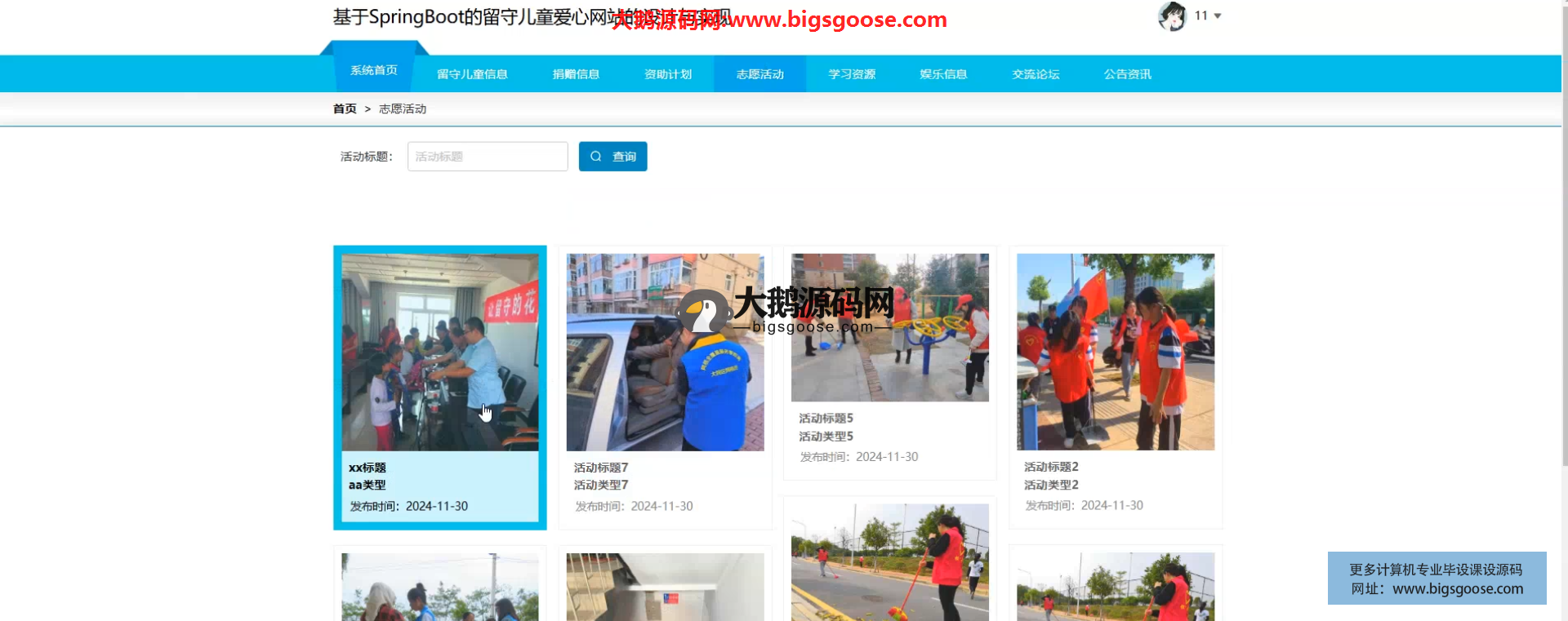1568x621 pixels.
Task: Focus the 活动标题 search input field
Action: 488,157
